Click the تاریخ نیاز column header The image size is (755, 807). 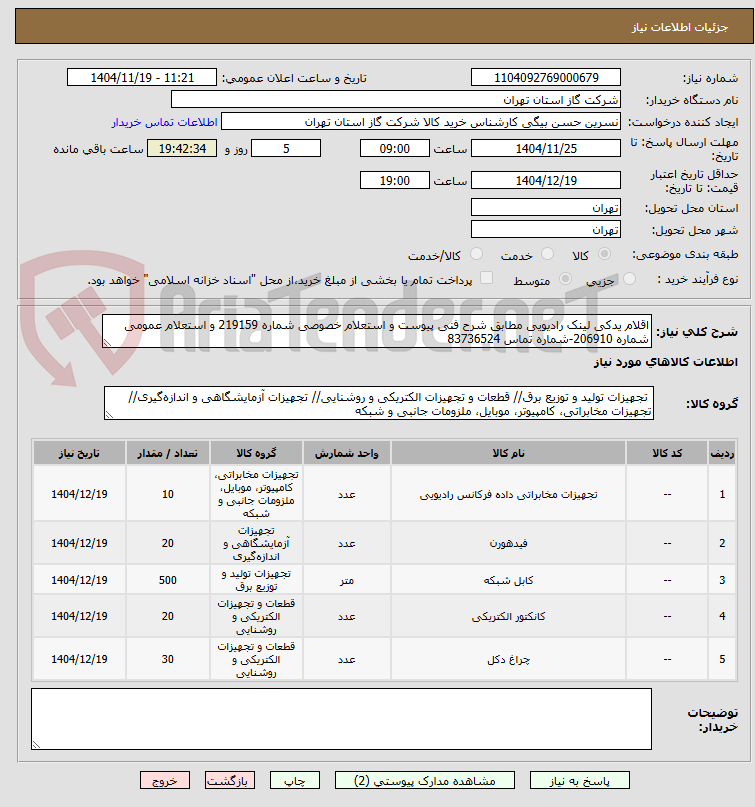tap(79, 453)
